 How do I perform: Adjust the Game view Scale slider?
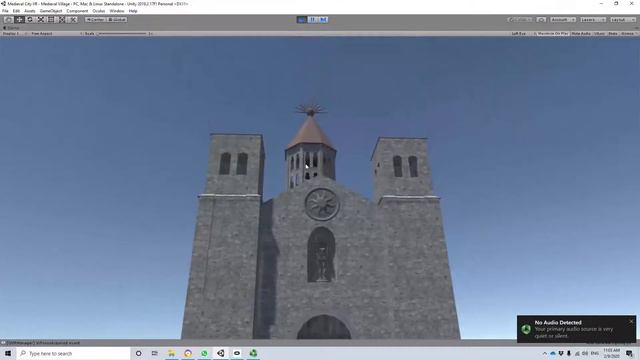(x=122, y=33)
